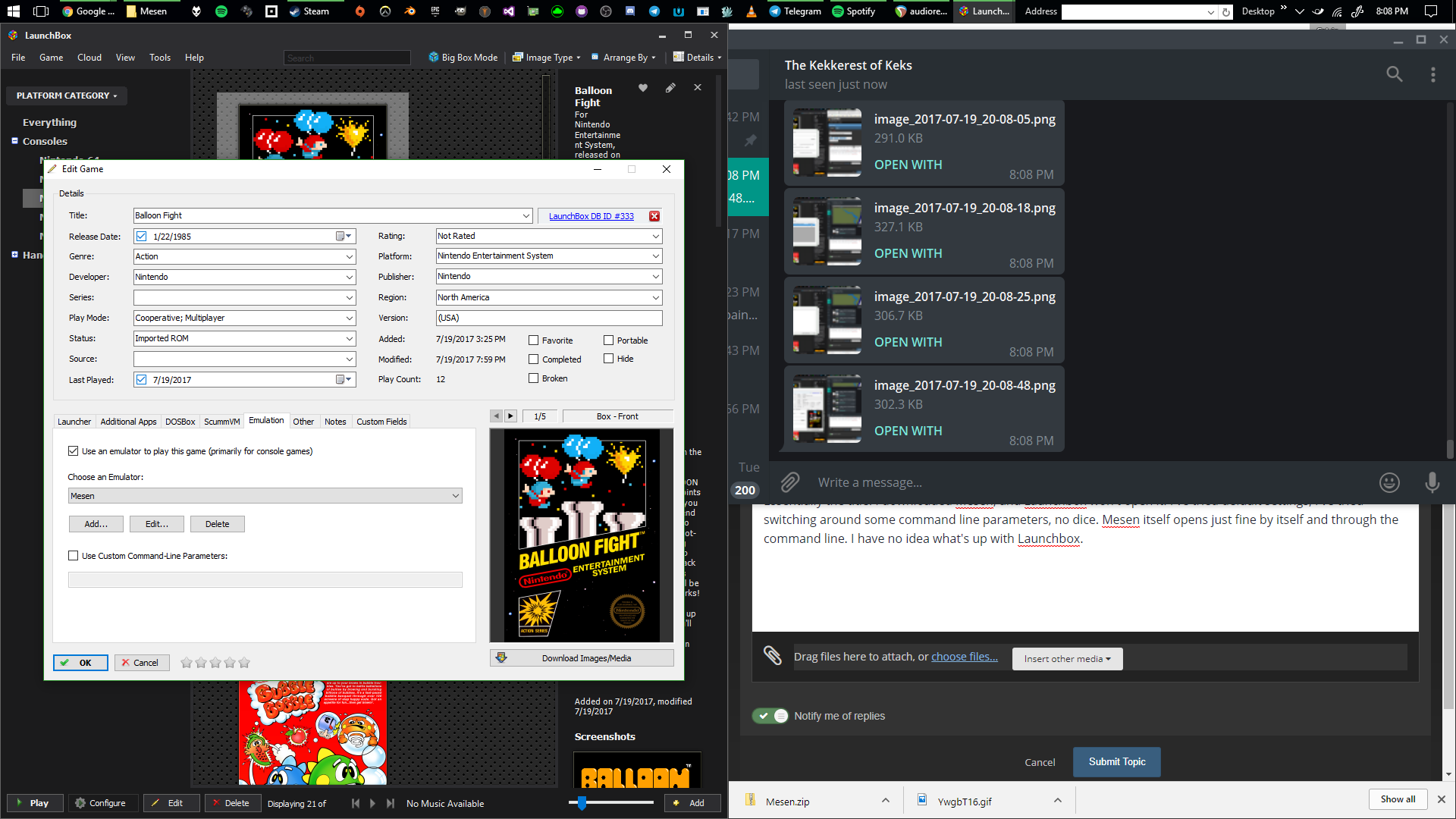Open the Region dropdown
Viewport: 1456px width, 819px height.
pos(655,298)
